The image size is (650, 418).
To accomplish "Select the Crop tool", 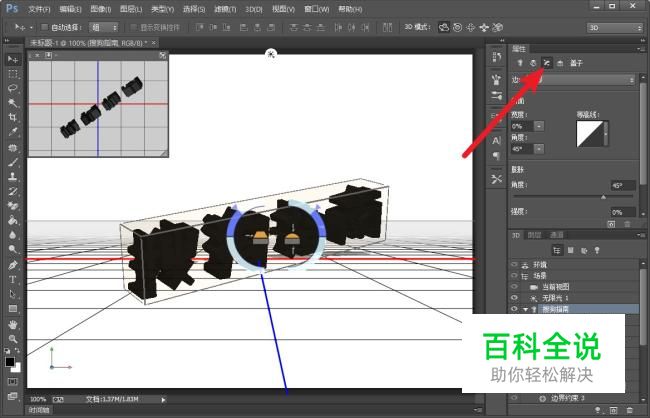I will [x=13, y=117].
